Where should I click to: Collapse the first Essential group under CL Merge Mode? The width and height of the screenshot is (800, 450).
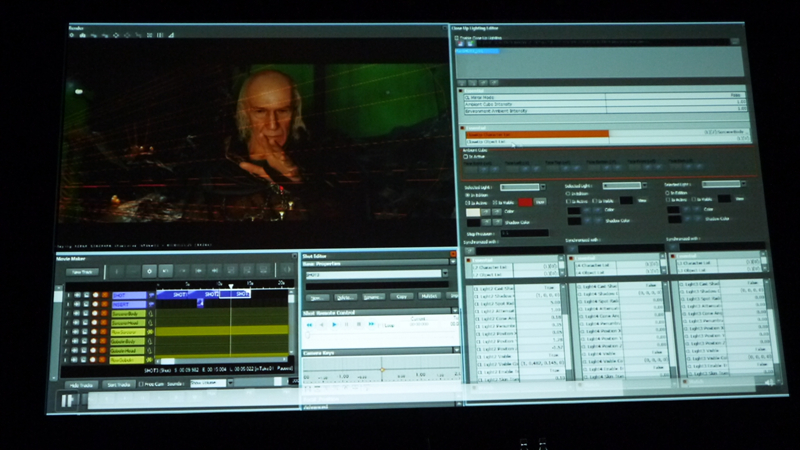click(x=461, y=91)
